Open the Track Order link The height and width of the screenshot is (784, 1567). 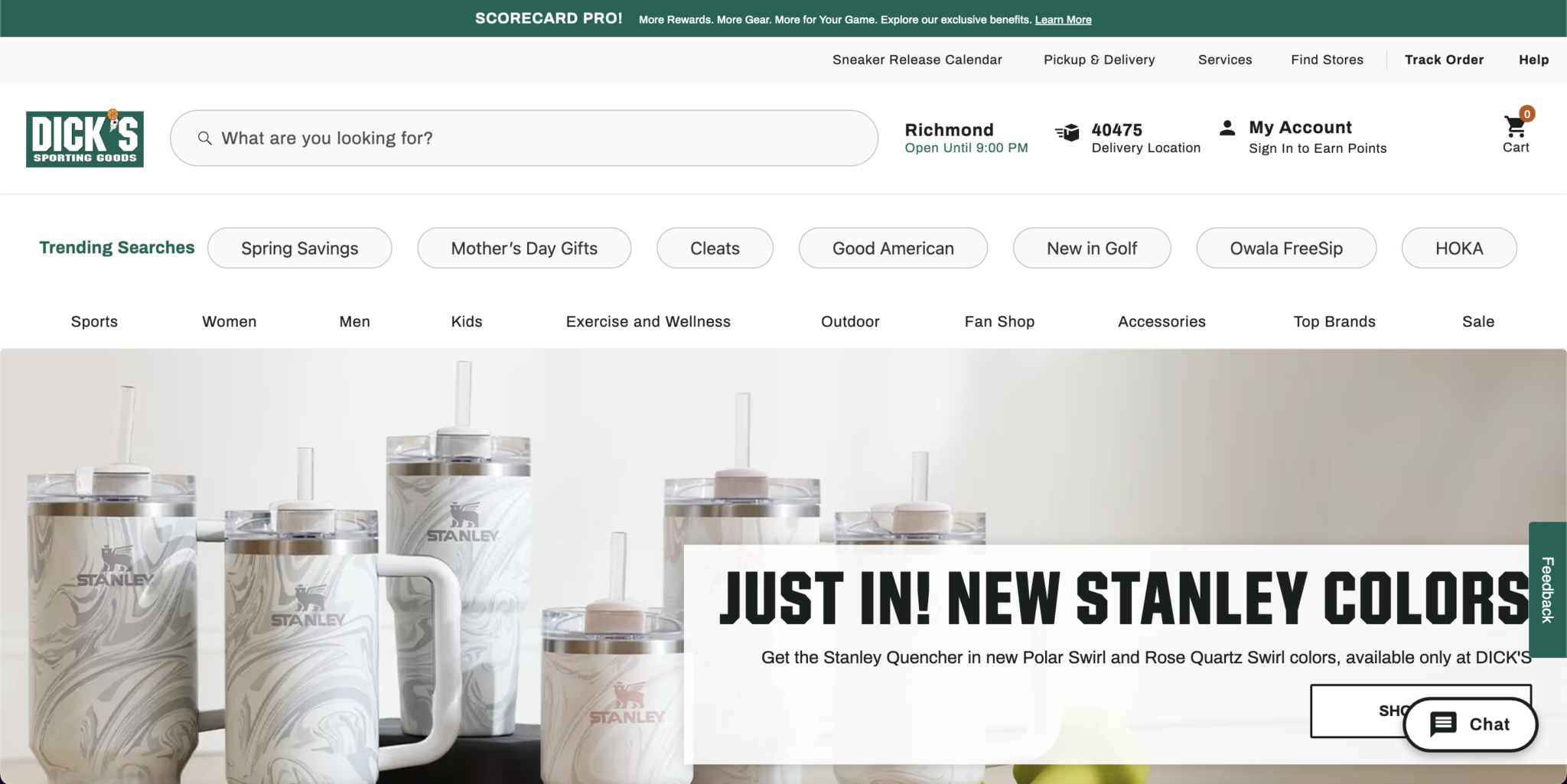1444,60
